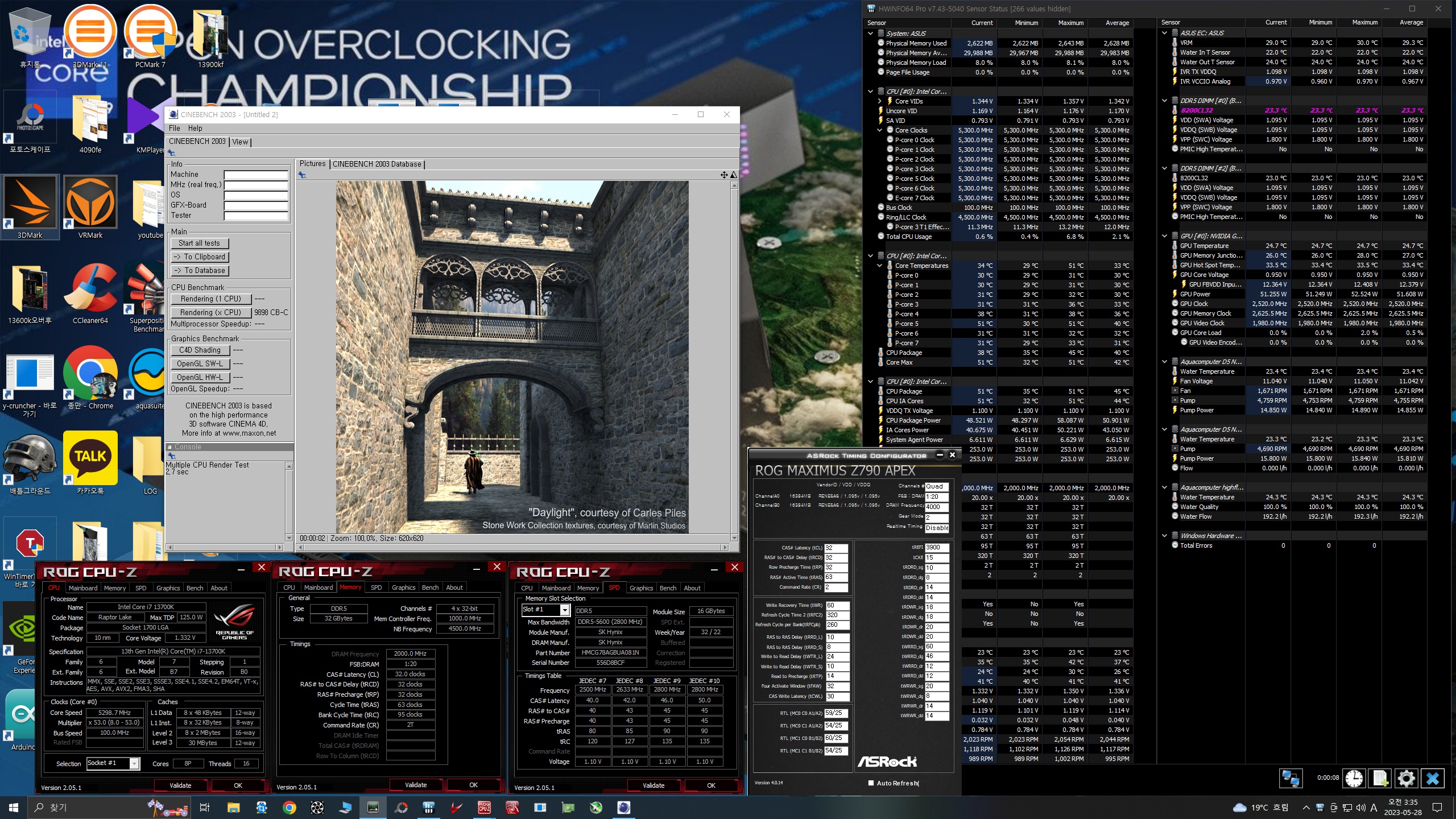Open HWiNFO remote sensor monitor network icon
Viewport: 1456px width, 819px height.
(x=1290, y=778)
